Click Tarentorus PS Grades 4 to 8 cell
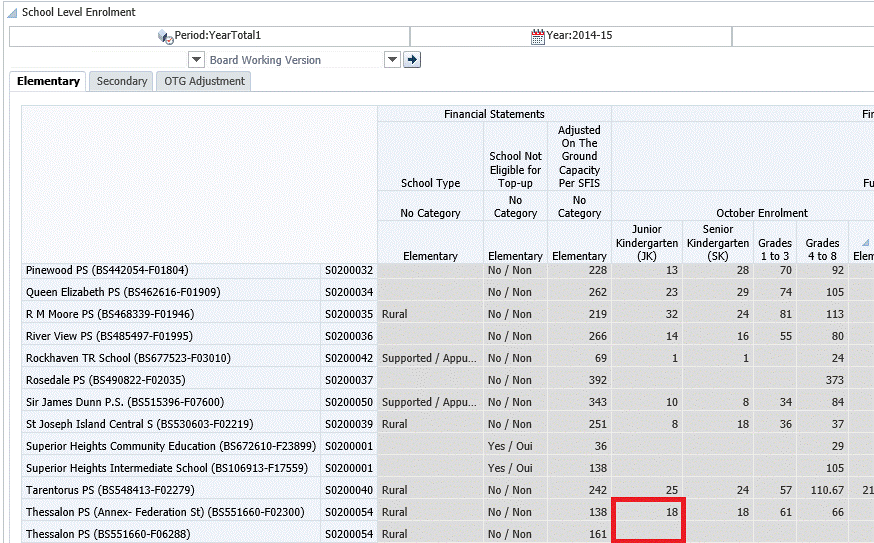874x543 pixels. coord(823,490)
